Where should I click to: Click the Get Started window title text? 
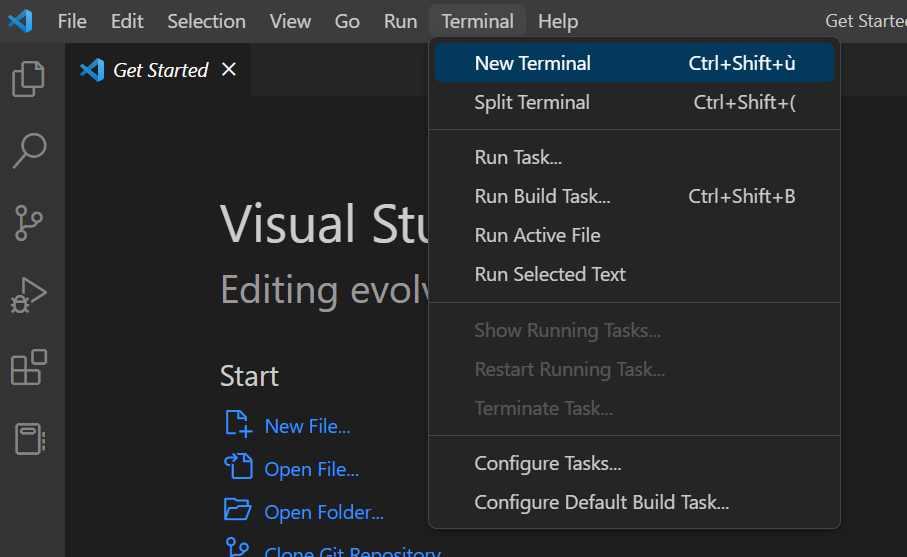(866, 21)
